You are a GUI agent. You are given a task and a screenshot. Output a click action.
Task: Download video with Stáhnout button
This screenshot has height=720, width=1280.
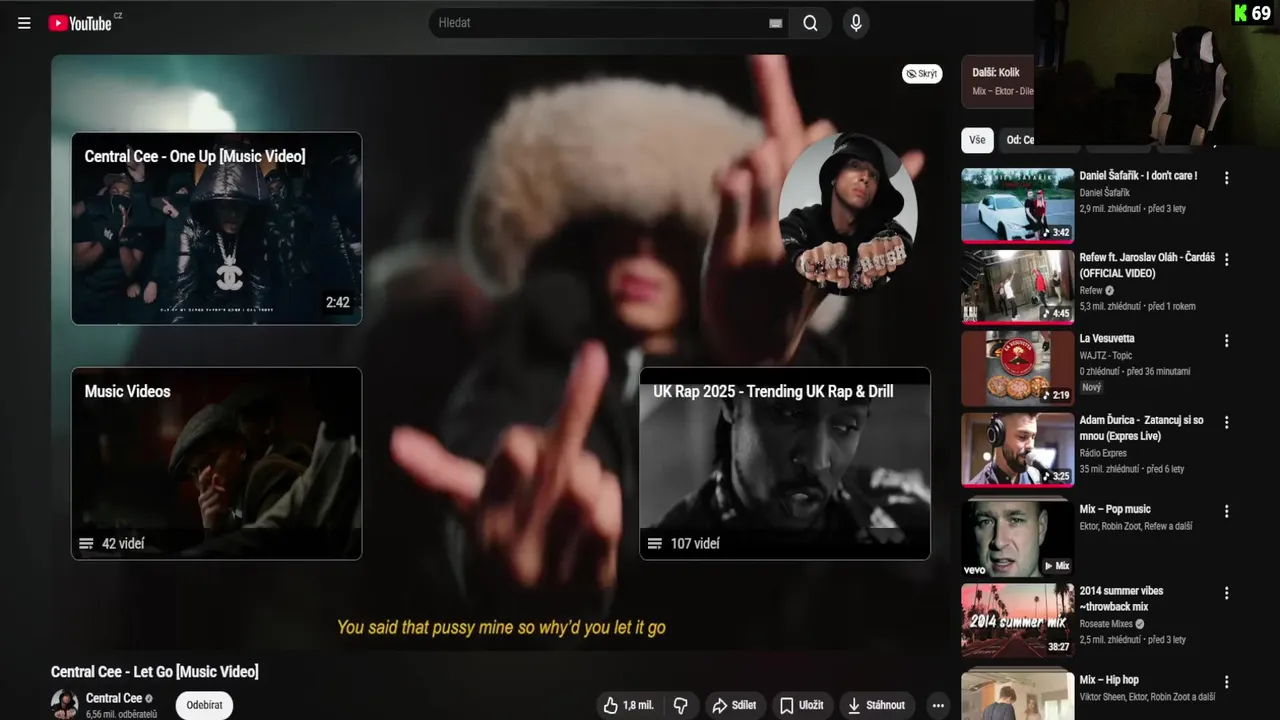click(x=876, y=705)
